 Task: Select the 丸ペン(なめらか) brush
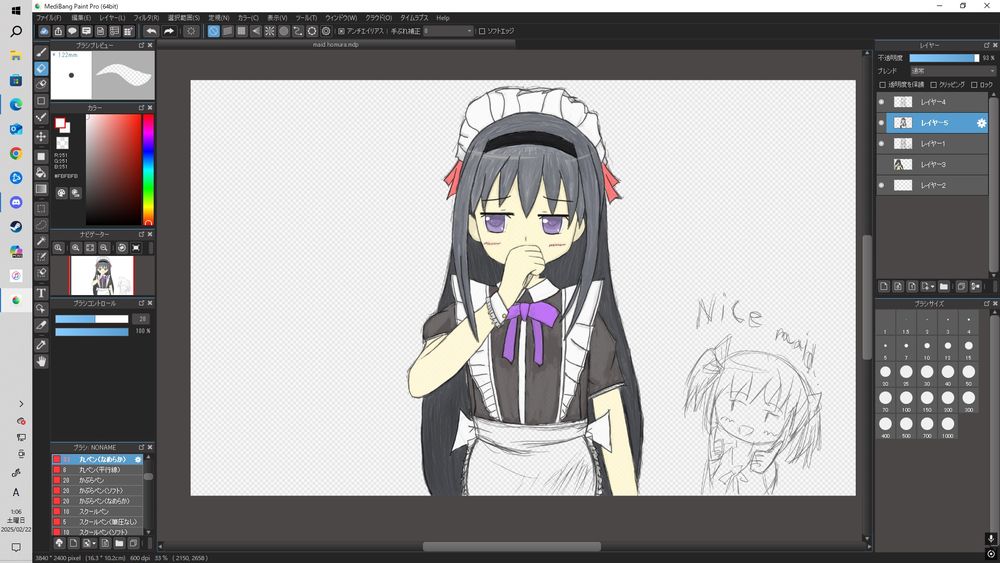(98, 459)
